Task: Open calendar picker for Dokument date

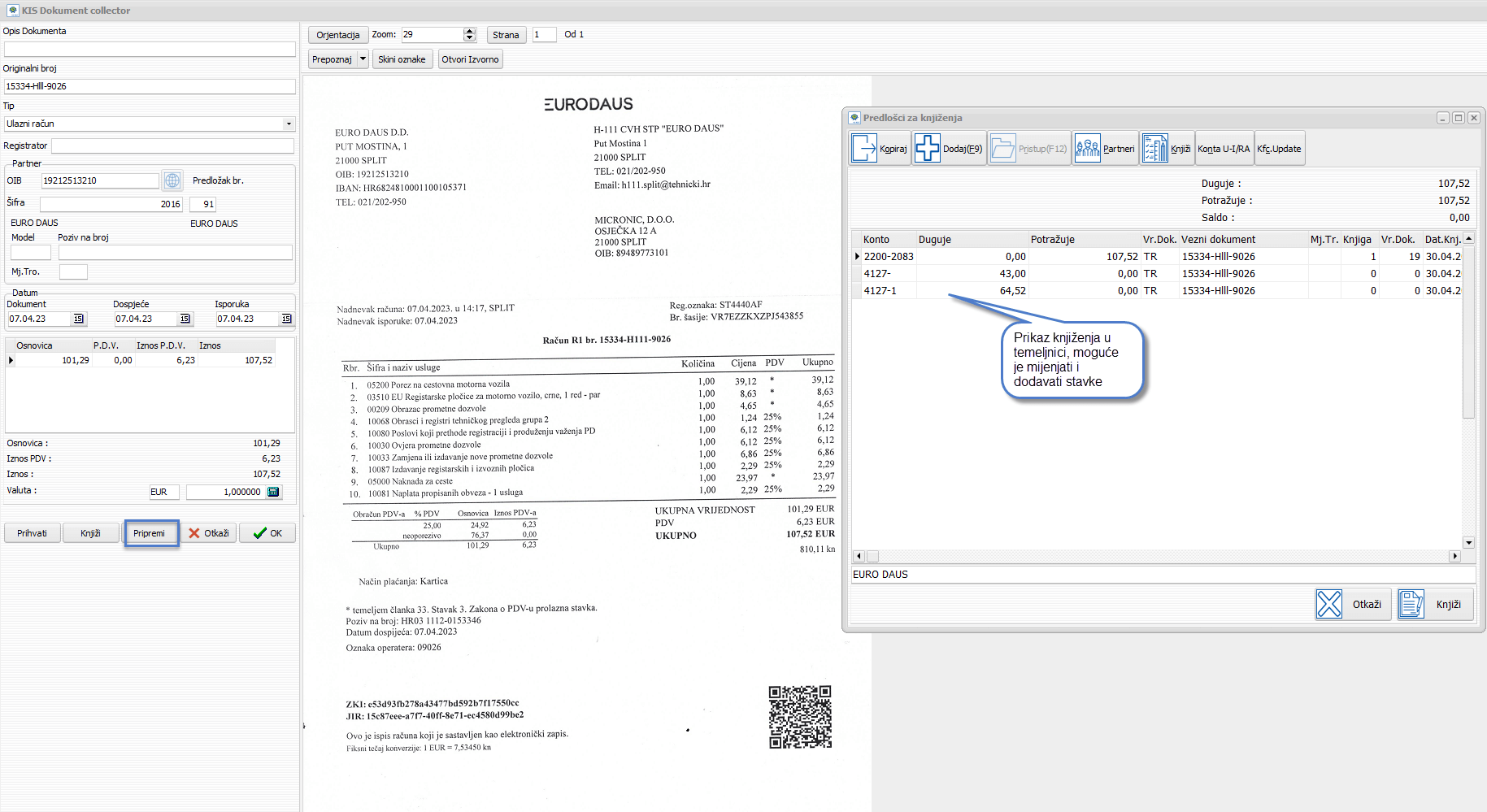Action: (x=78, y=319)
